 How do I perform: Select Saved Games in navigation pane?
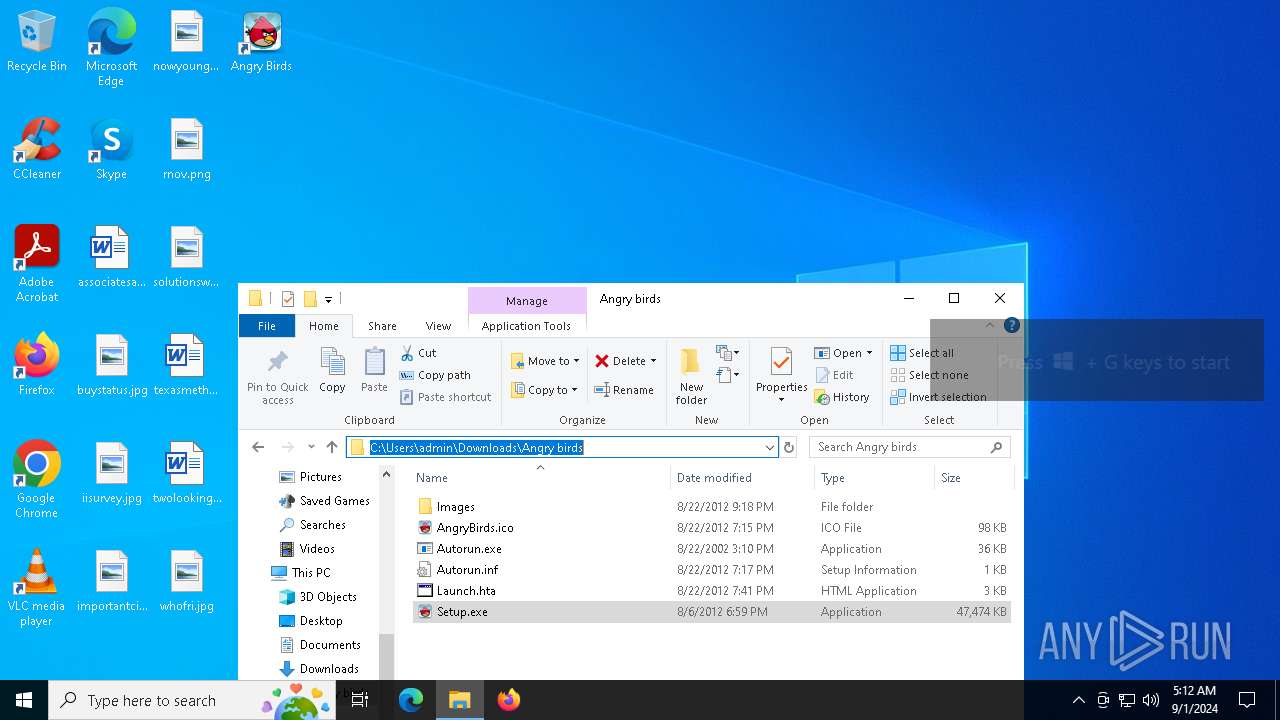point(324,501)
